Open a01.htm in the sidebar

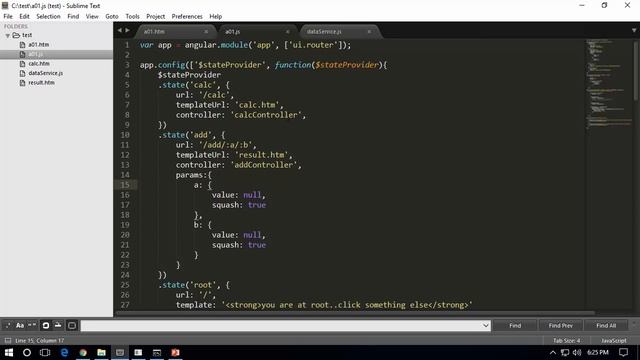pos(39,44)
